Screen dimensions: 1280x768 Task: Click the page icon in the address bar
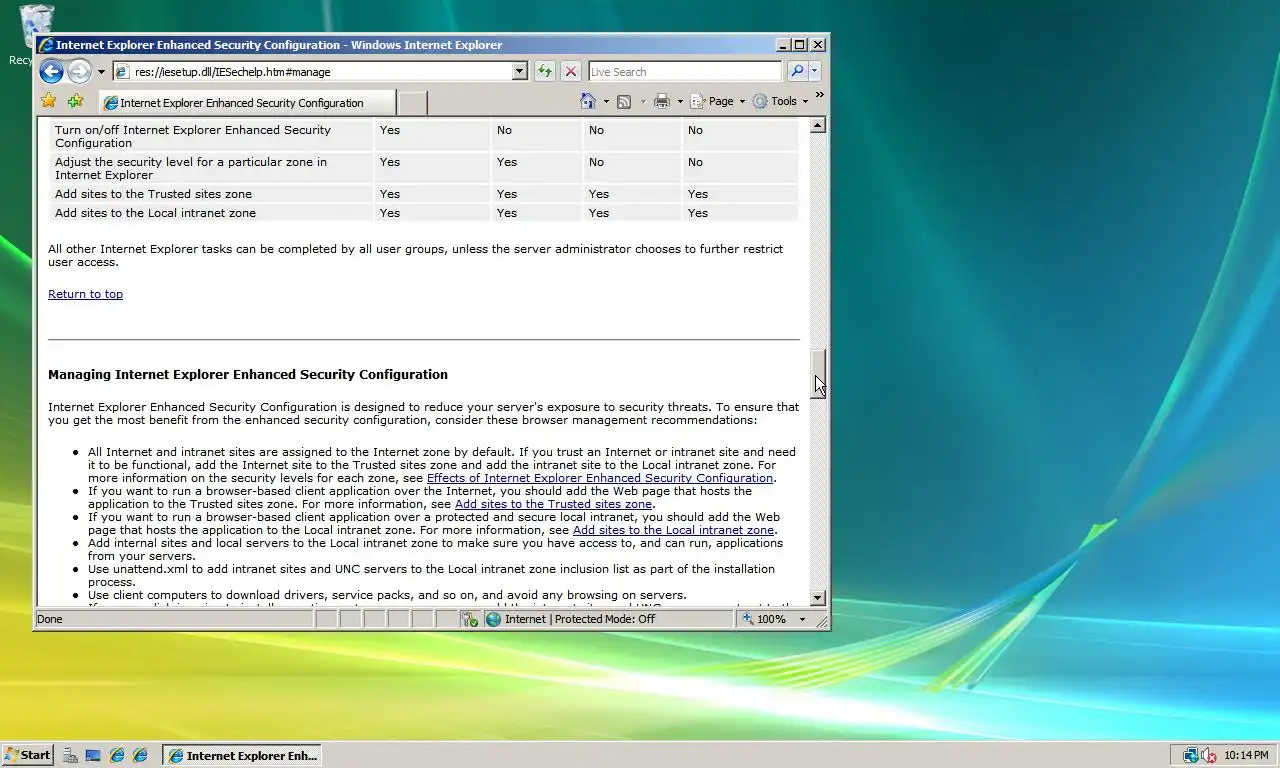point(122,71)
